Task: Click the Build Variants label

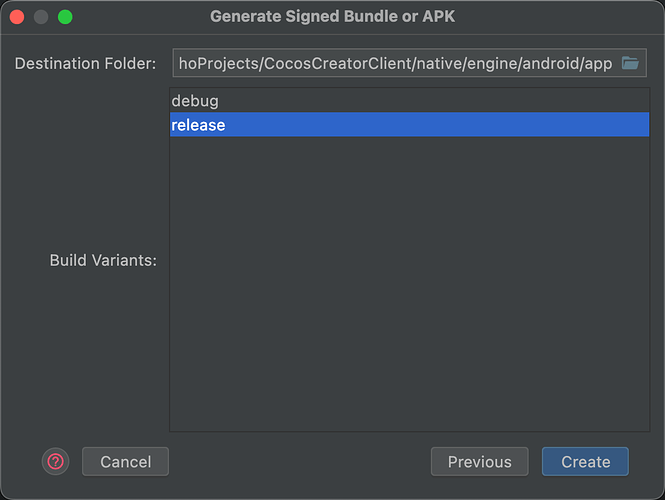Action: [103, 261]
